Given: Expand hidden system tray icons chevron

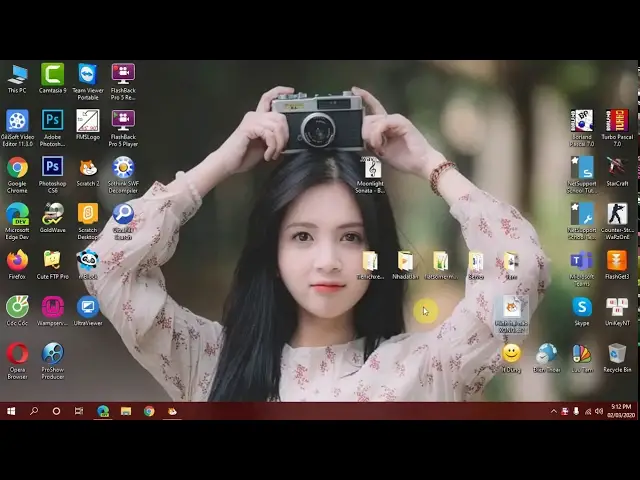Looking at the screenshot, I should (553, 411).
